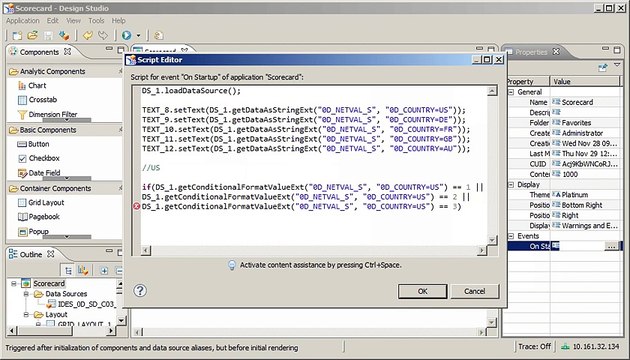
Task: Click Cancel in Script Editor
Action: pos(475,291)
